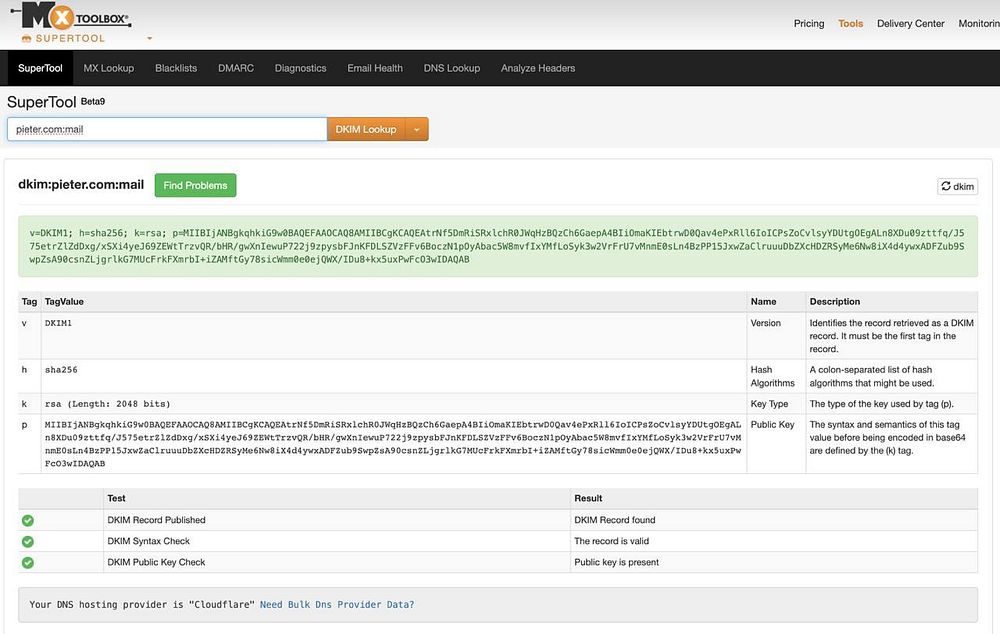Click the Test column header
This screenshot has height=634, width=1000.
pyautogui.click(x=116, y=498)
